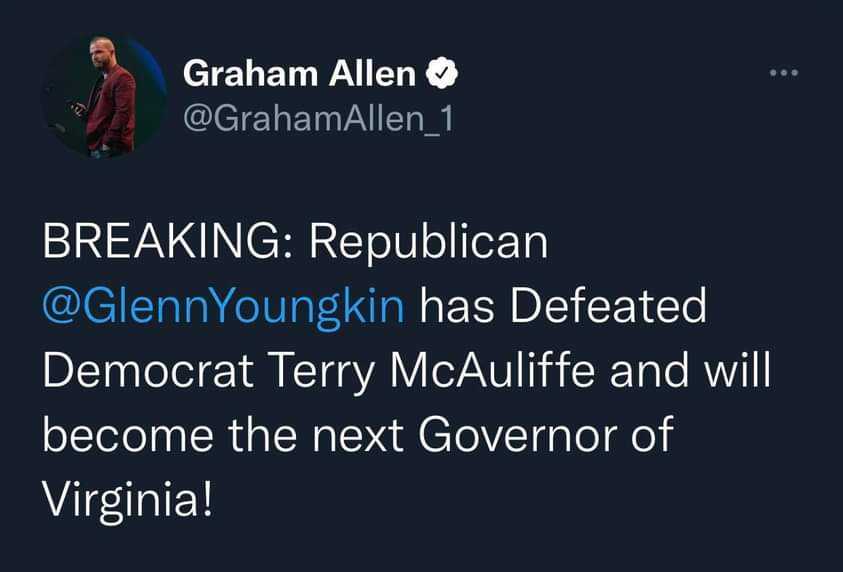Open the three-dot more options menu
The image size is (843, 572).
pyautogui.click(x=784, y=73)
